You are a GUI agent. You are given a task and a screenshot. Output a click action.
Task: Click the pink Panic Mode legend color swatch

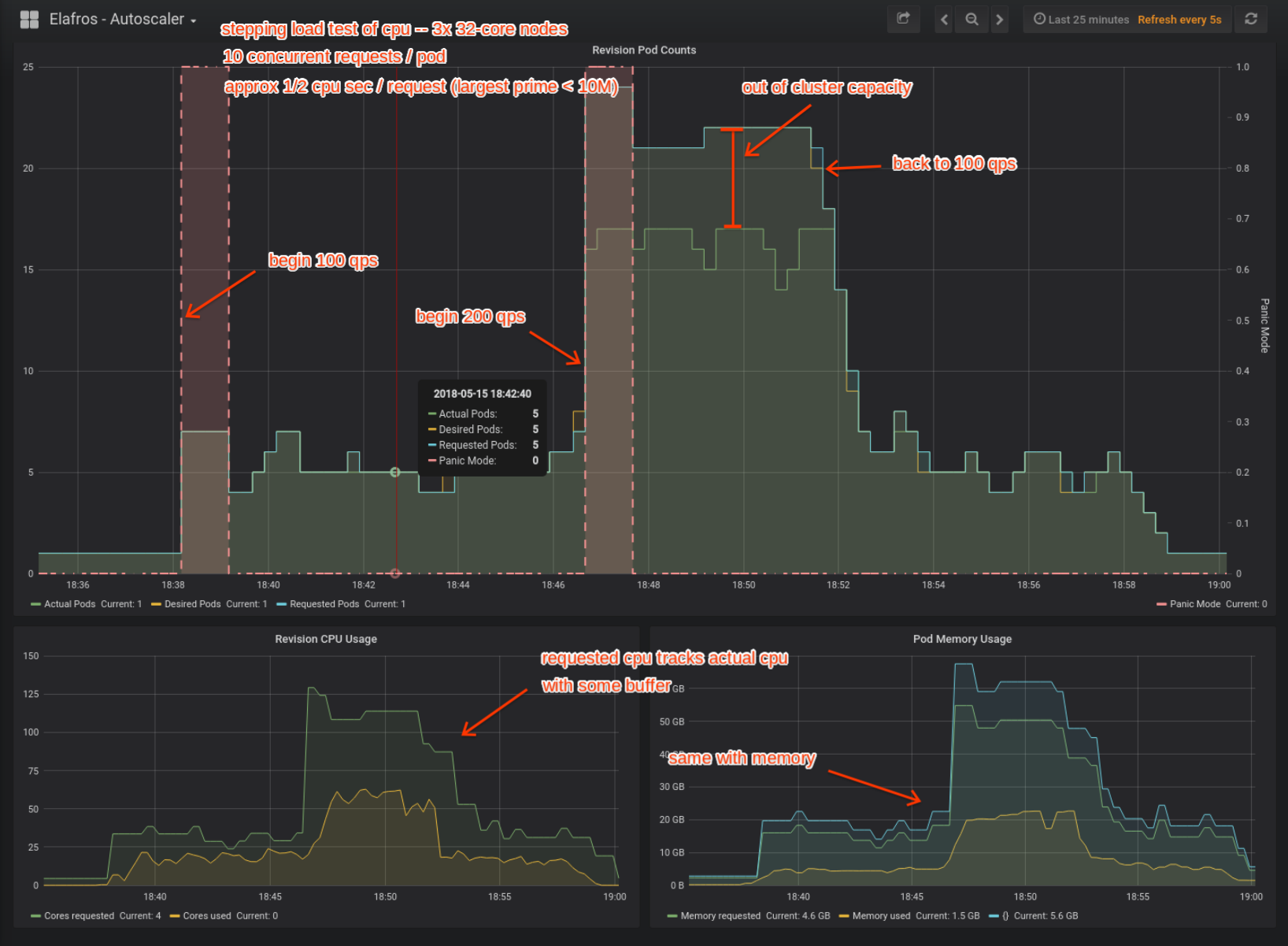point(1161,604)
